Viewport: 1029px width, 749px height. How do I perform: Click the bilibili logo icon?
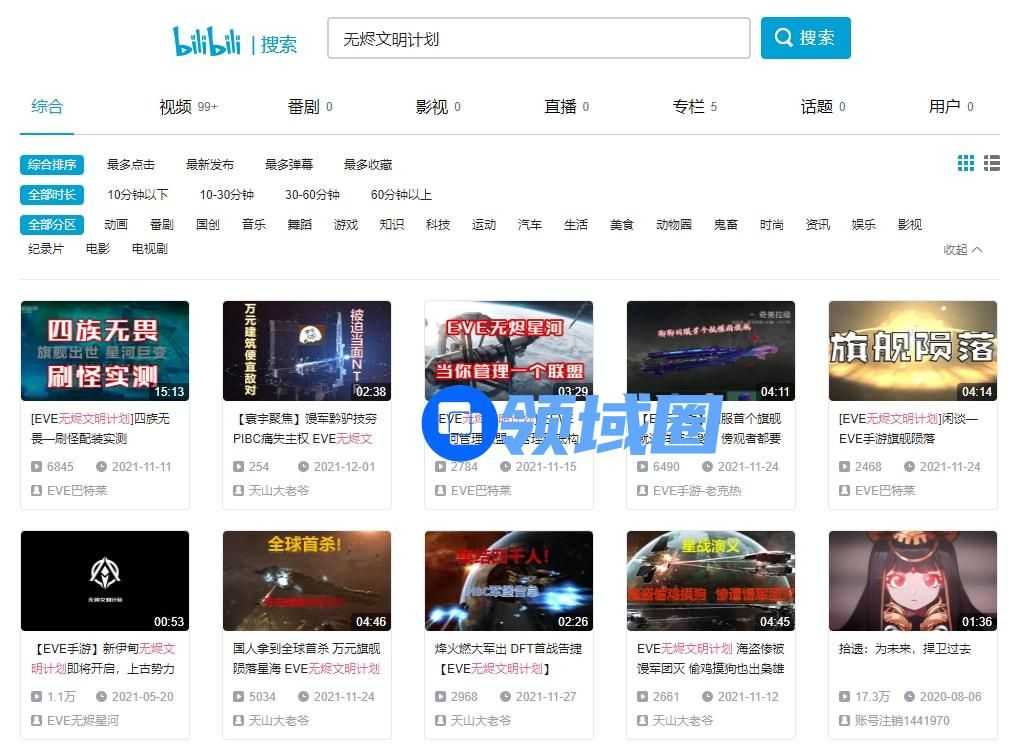tap(207, 41)
